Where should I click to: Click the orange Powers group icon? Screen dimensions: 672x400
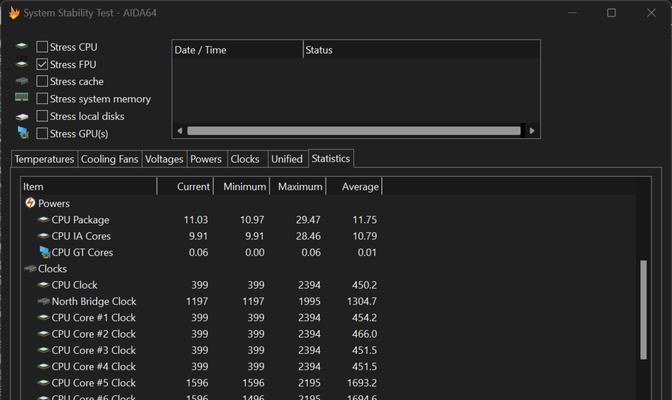30,202
